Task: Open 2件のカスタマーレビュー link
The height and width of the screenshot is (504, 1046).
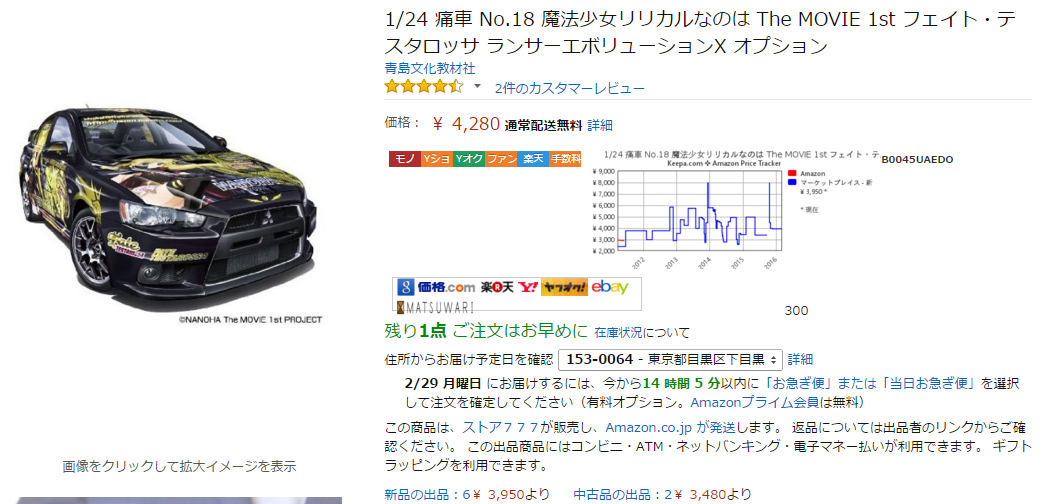Action: point(570,88)
